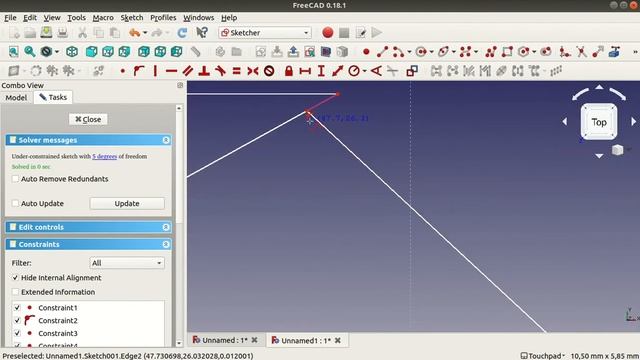Select the Line drawing tool
The width and height of the screenshot is (640, 360).
click(x=382, y=52)
